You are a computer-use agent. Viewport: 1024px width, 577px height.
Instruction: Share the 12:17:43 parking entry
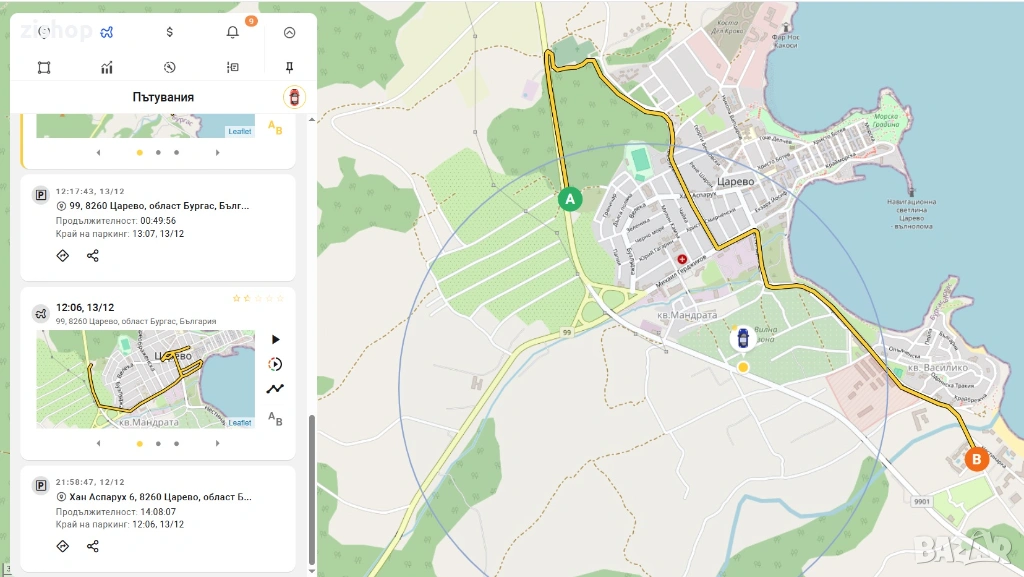tap(93, 256)
